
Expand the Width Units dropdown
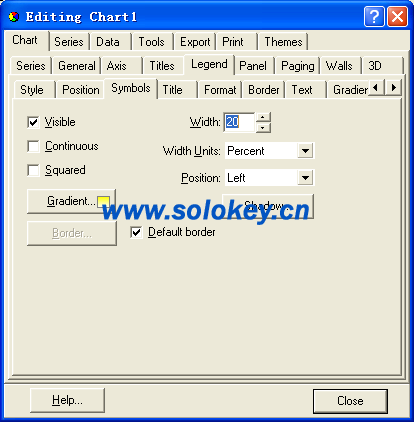pyautogui.click(x=305, y=151)
